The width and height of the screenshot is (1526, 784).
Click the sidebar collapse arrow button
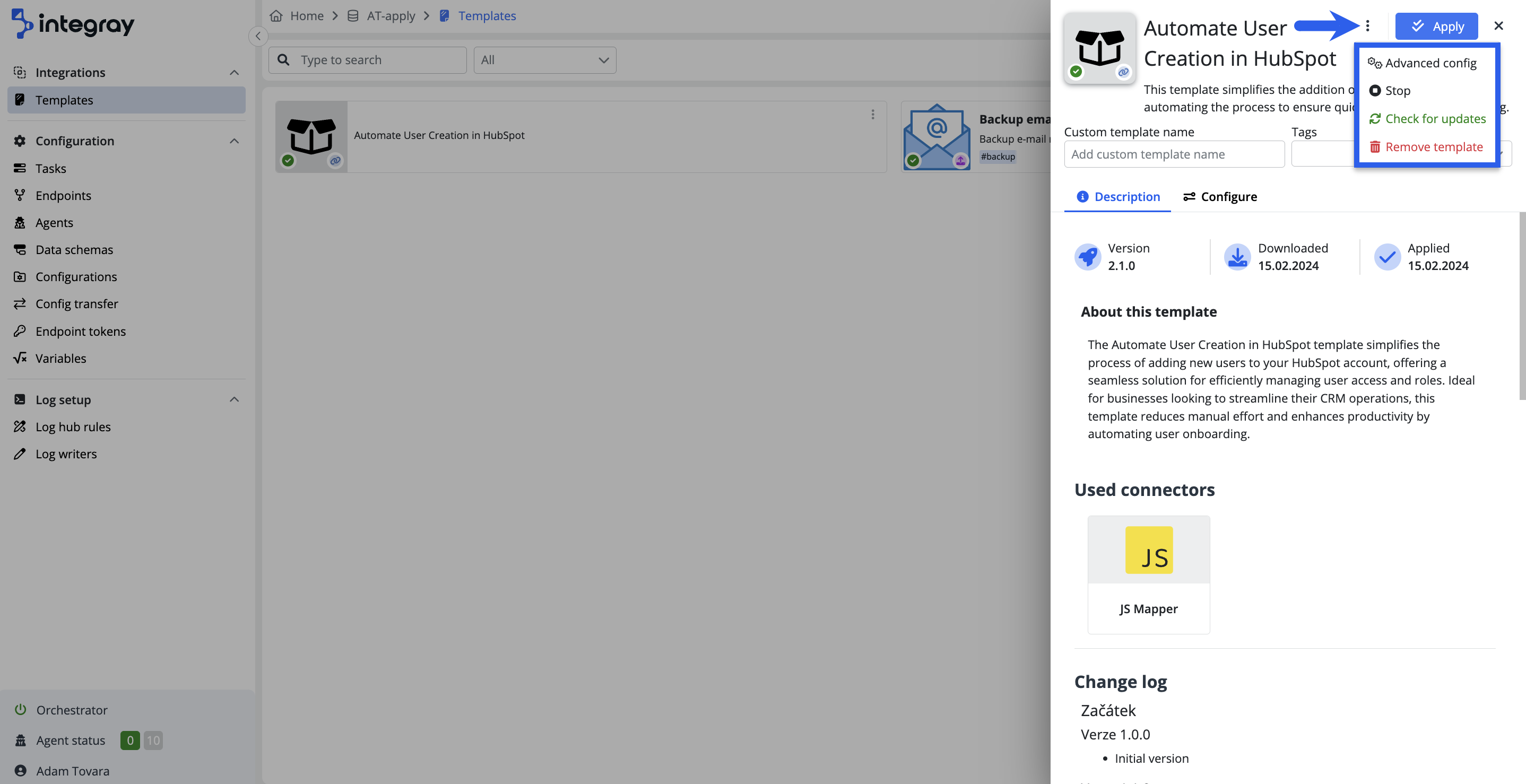click(x=258, y=36)
